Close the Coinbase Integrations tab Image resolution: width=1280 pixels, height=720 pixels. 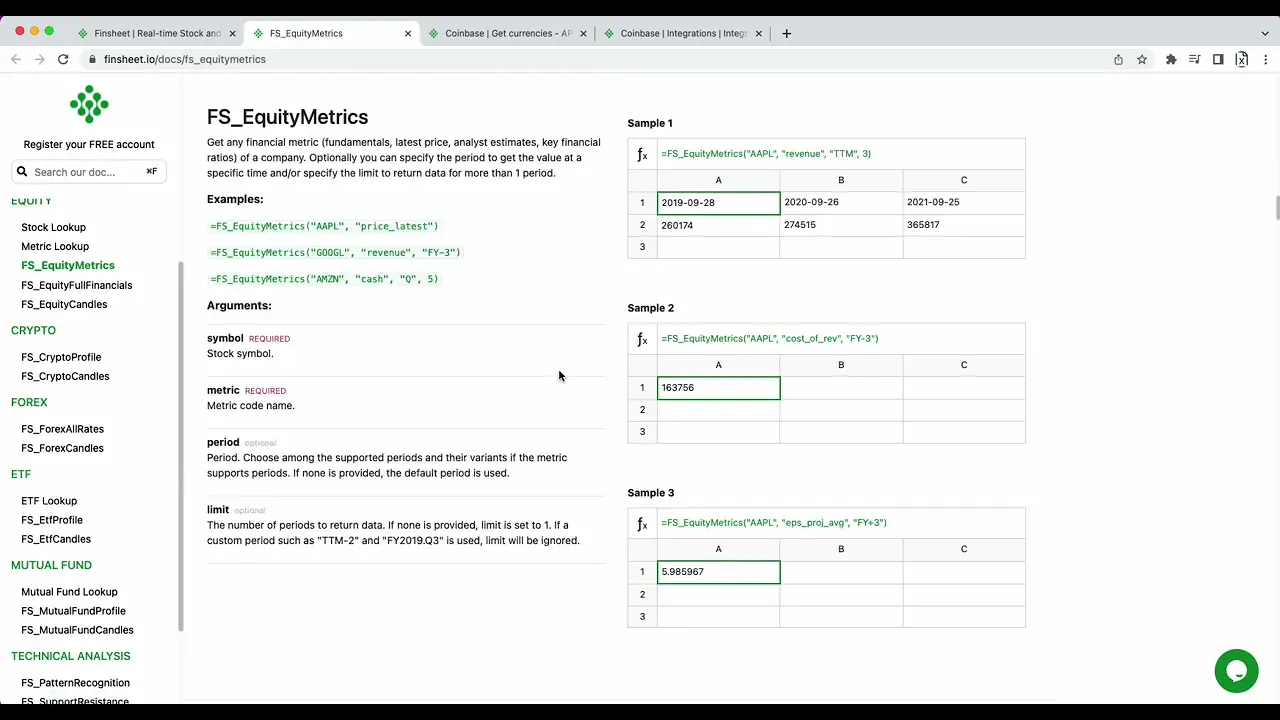click(x=759, y=33)
